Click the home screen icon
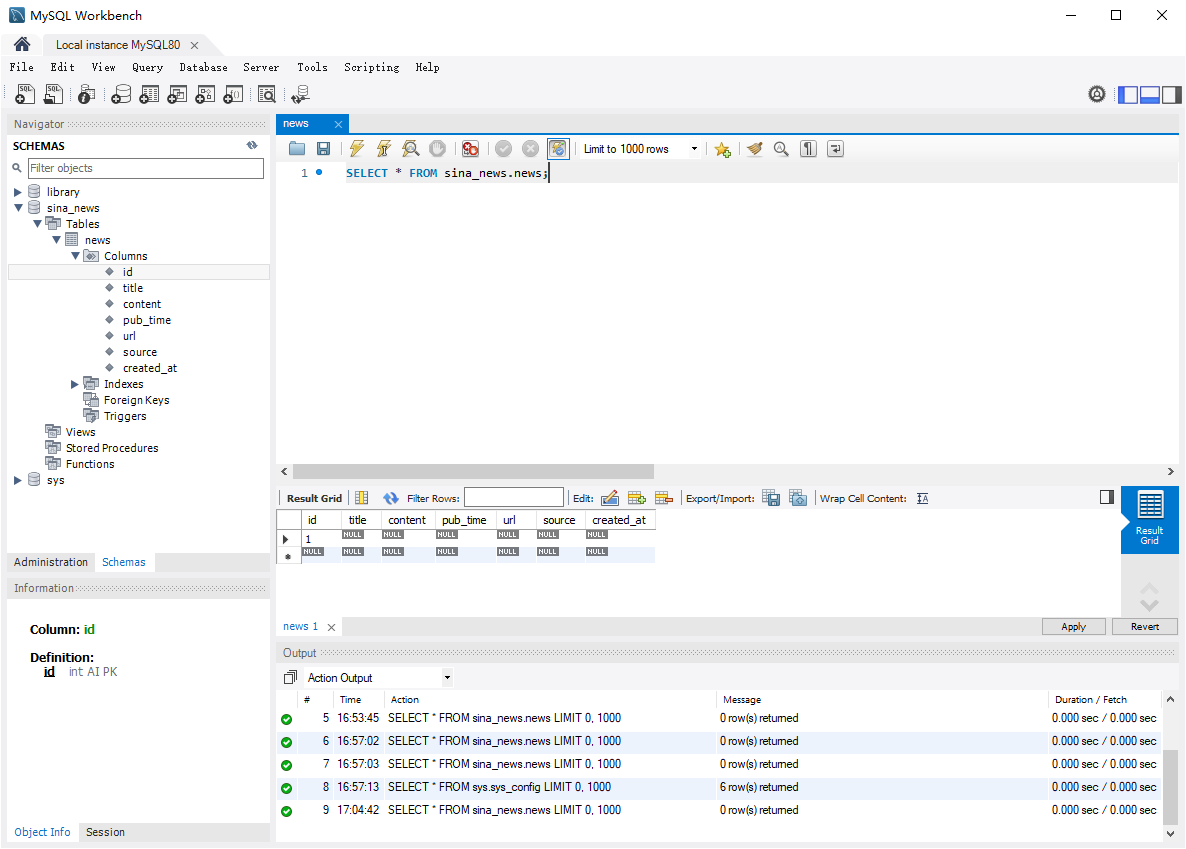The height and width of the screenshot is (849, 1186). pos(22,44)
